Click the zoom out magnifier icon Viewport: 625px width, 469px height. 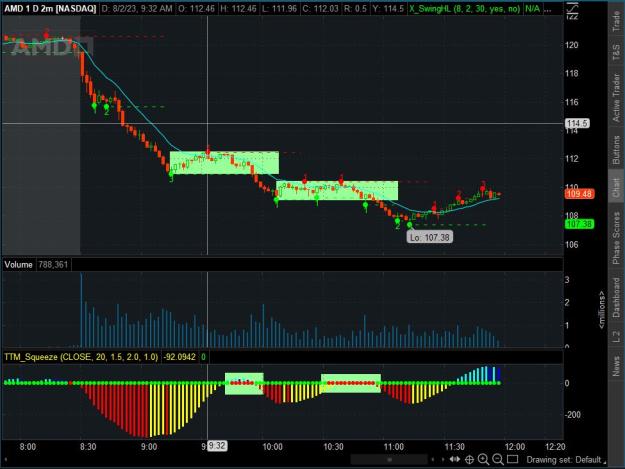click(x=498, y=459)
